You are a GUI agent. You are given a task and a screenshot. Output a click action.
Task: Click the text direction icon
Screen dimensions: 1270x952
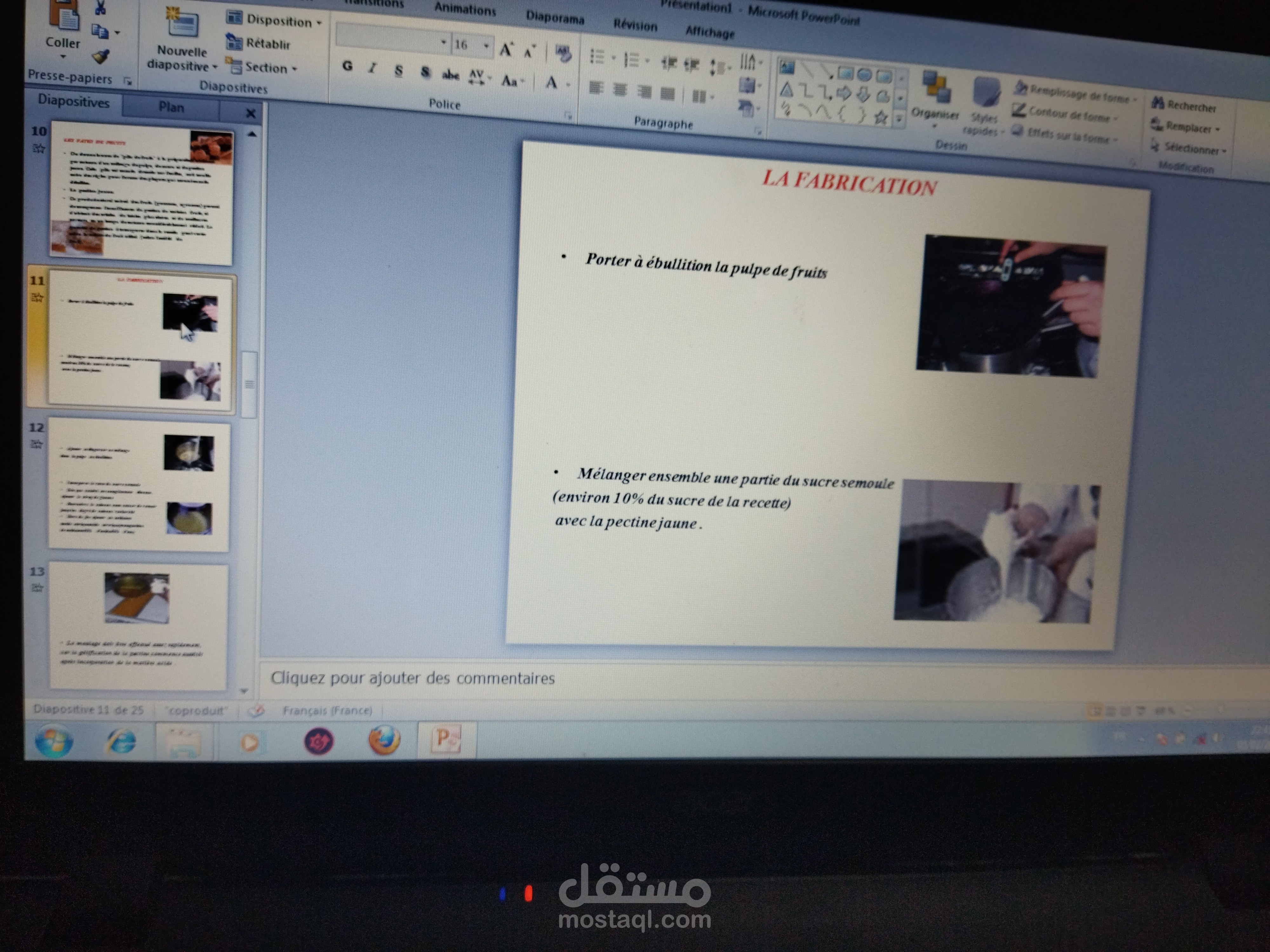point(747,61)
